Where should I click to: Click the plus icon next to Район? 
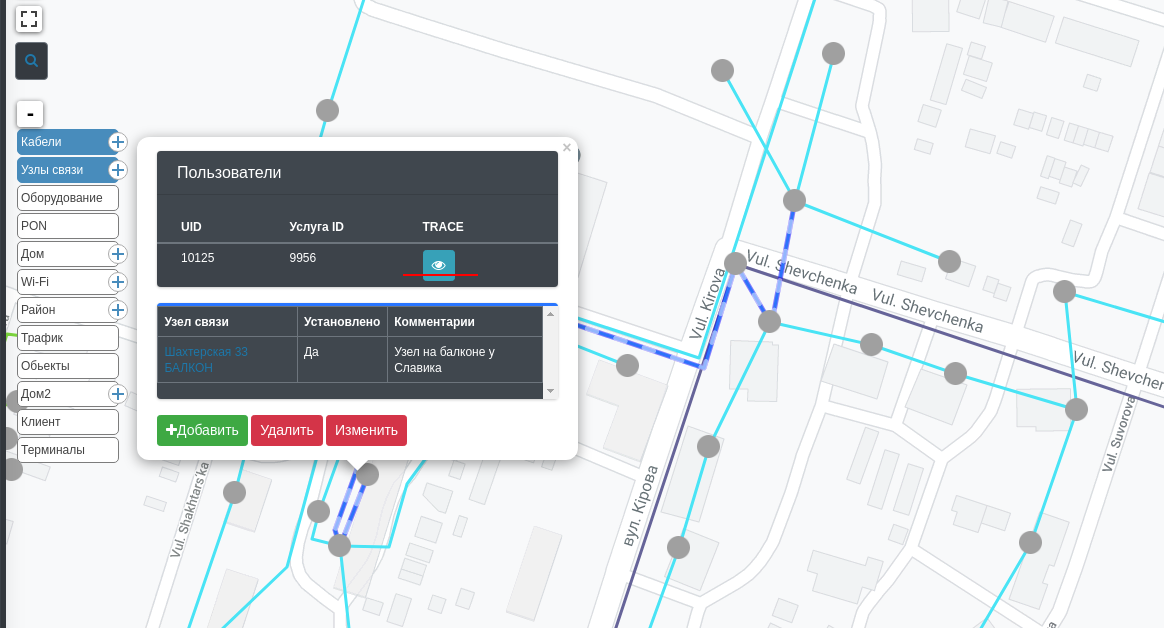pos(117,310)
